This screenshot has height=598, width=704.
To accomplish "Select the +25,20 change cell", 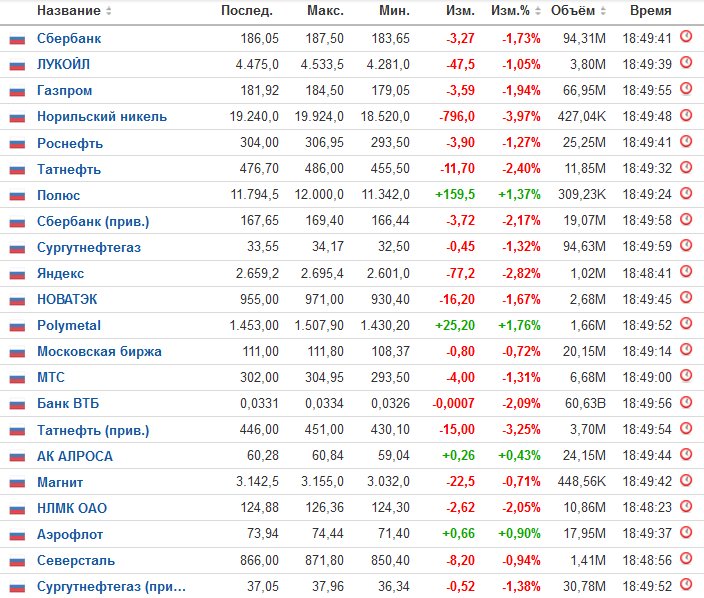I will (455, 325).
